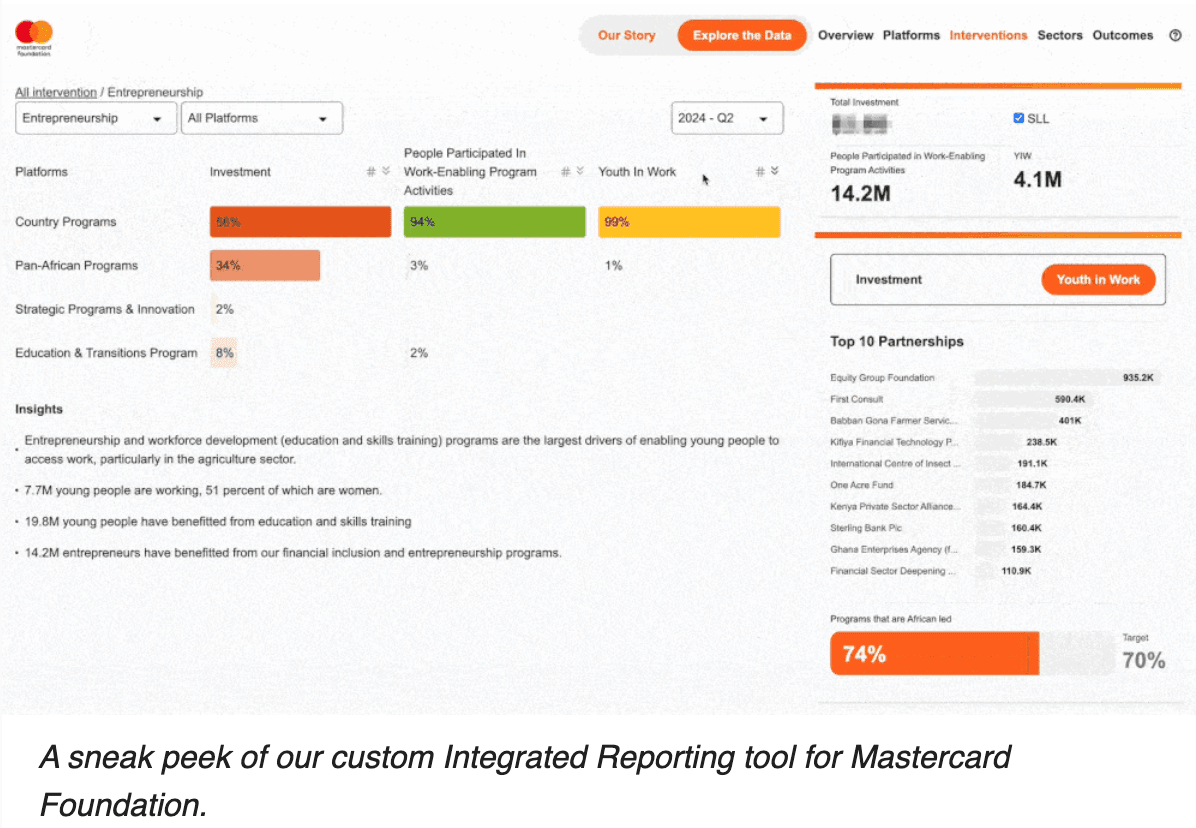
Task: Click double-chevron icon in Youth In Work column
Action: pos(774,172)
